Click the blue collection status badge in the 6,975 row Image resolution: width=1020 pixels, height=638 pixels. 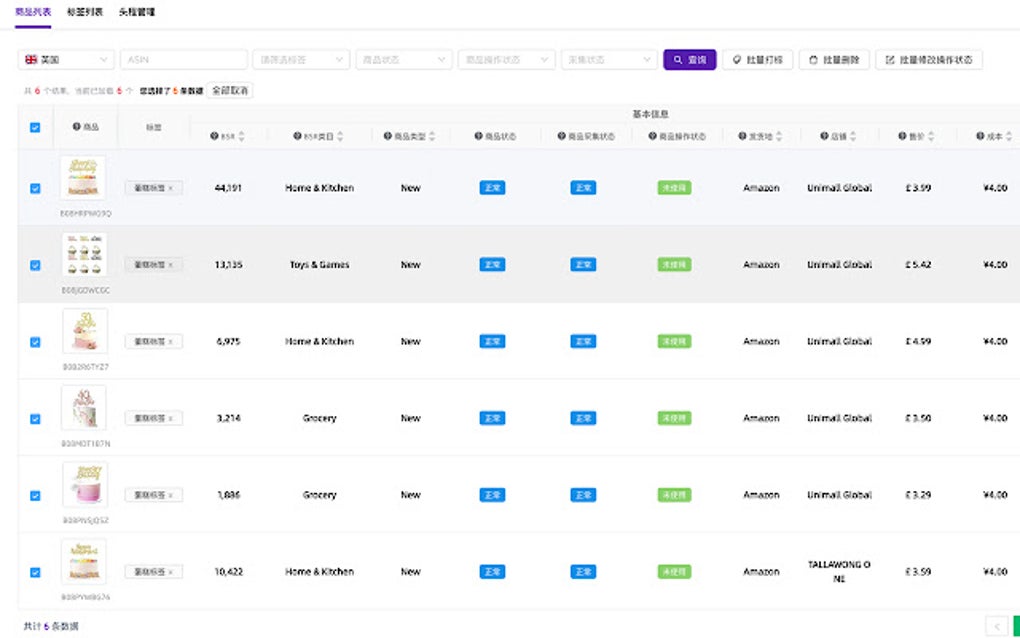[x=583, y=341]
